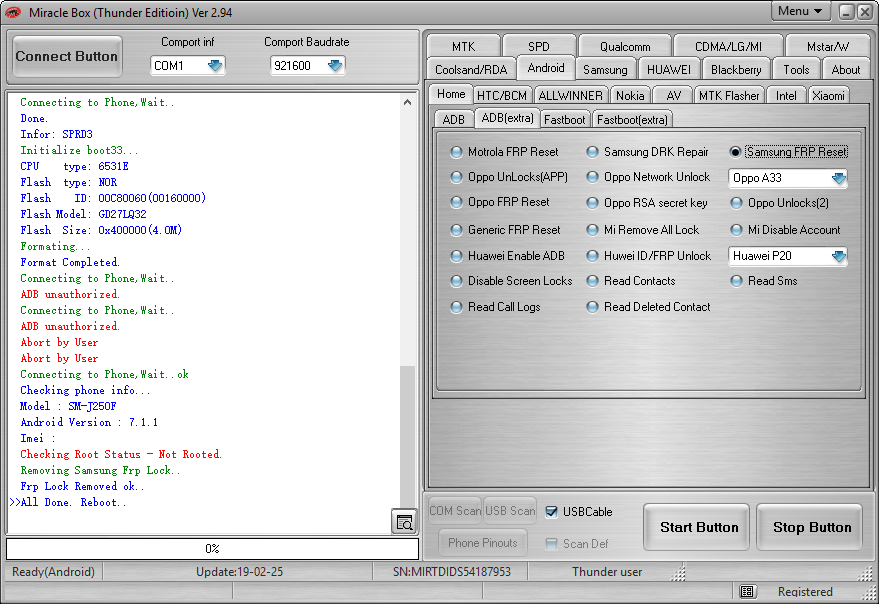This screenshot has width=879, height=604.
Task: Click the Connect Button
Action: tap(67, 57)
